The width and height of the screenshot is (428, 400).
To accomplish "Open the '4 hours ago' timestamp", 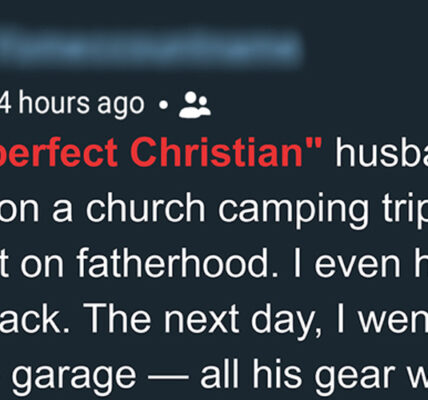I will pyautogui.click(x=72, y=104).
